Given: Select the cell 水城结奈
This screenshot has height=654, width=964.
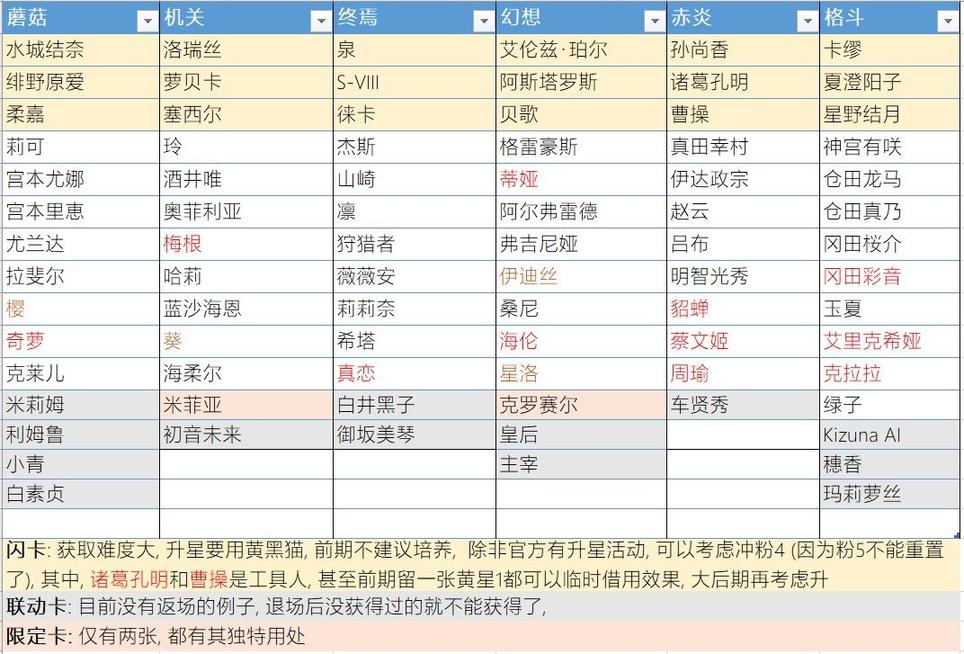Looking at the screenshot, I should click(81, 50).
